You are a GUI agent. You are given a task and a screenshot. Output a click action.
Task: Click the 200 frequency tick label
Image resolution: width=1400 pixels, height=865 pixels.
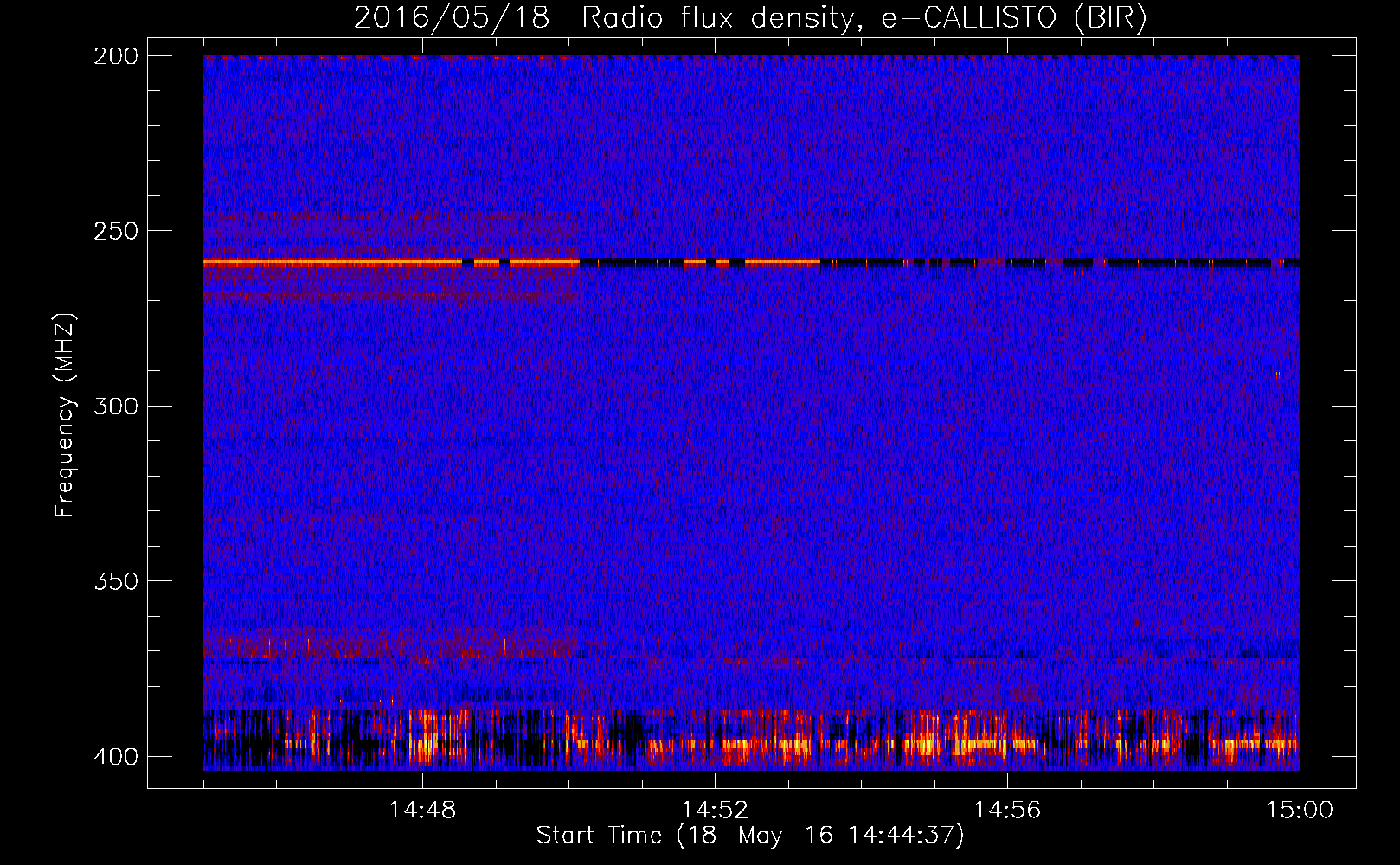pos(115,56)
